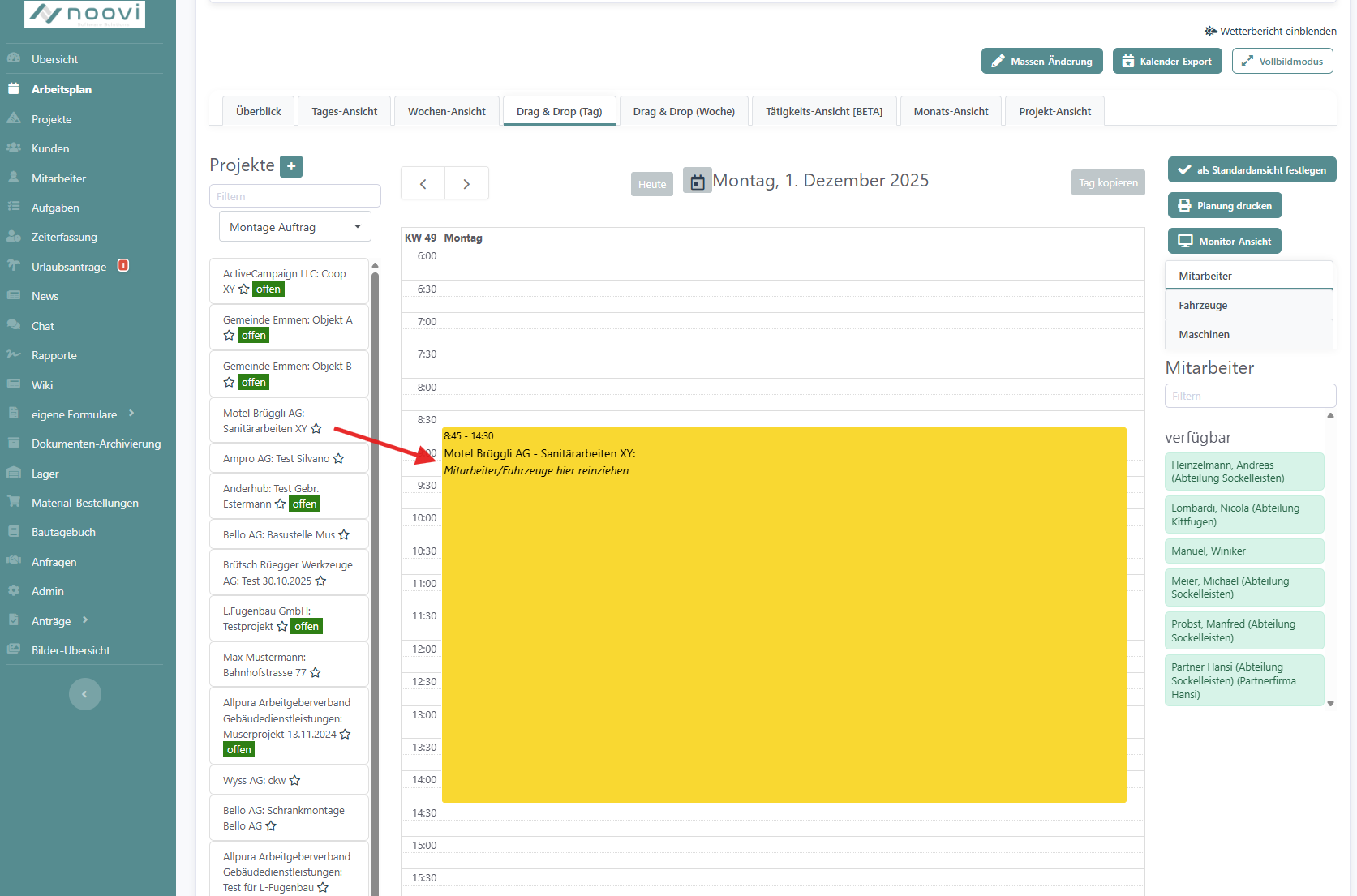Click the Bautagebuch book icon

tap(14, 532)
